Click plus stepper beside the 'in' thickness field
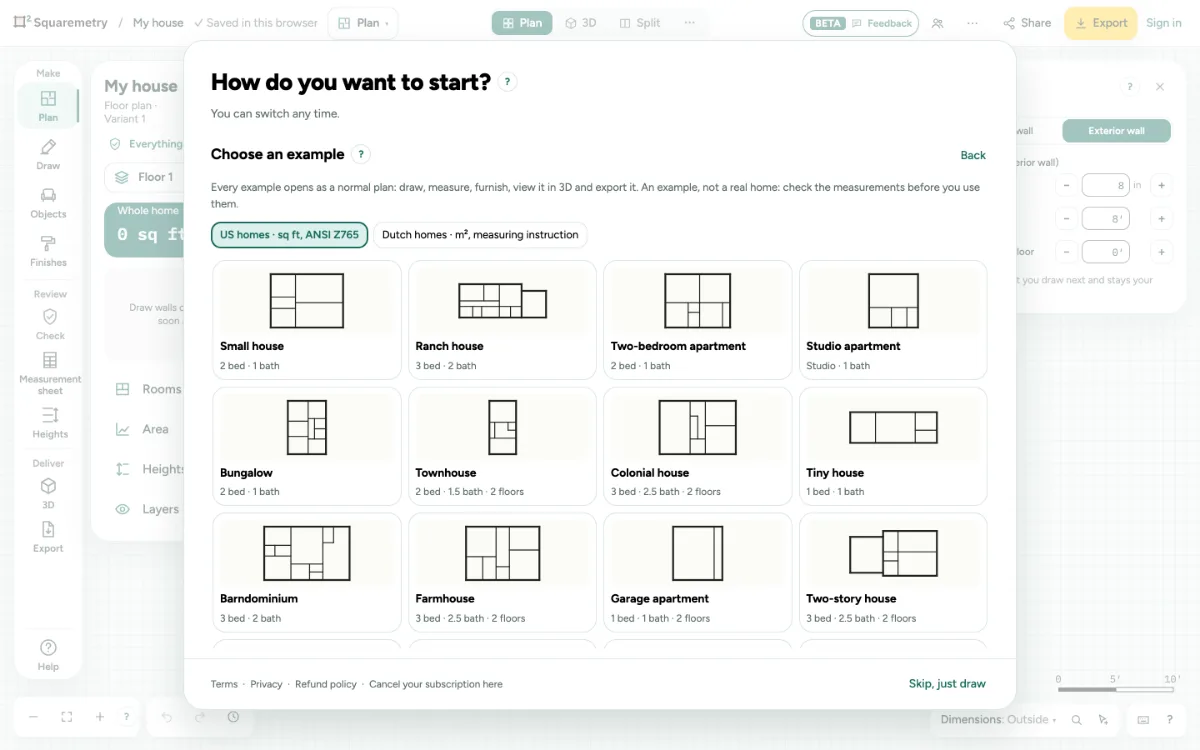 pyautogui.click(x=1161, y=185)
